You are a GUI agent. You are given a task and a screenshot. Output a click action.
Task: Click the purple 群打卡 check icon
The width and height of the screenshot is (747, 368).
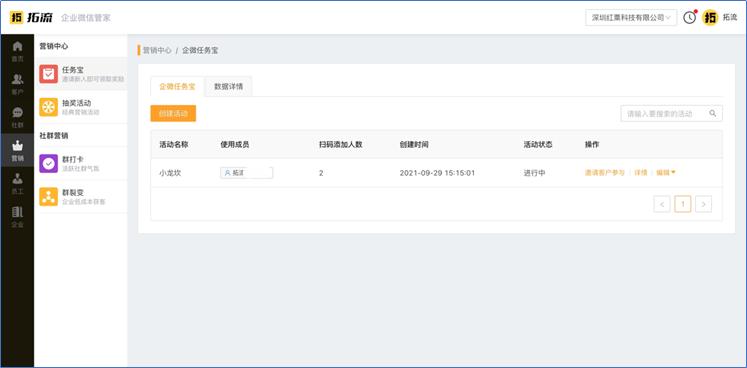pyautogui.click(x=49, y=164)
